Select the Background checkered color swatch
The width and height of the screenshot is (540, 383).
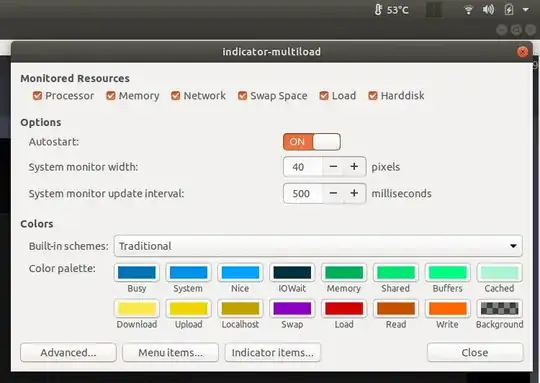pyautogui.click(x=499, y=308)
